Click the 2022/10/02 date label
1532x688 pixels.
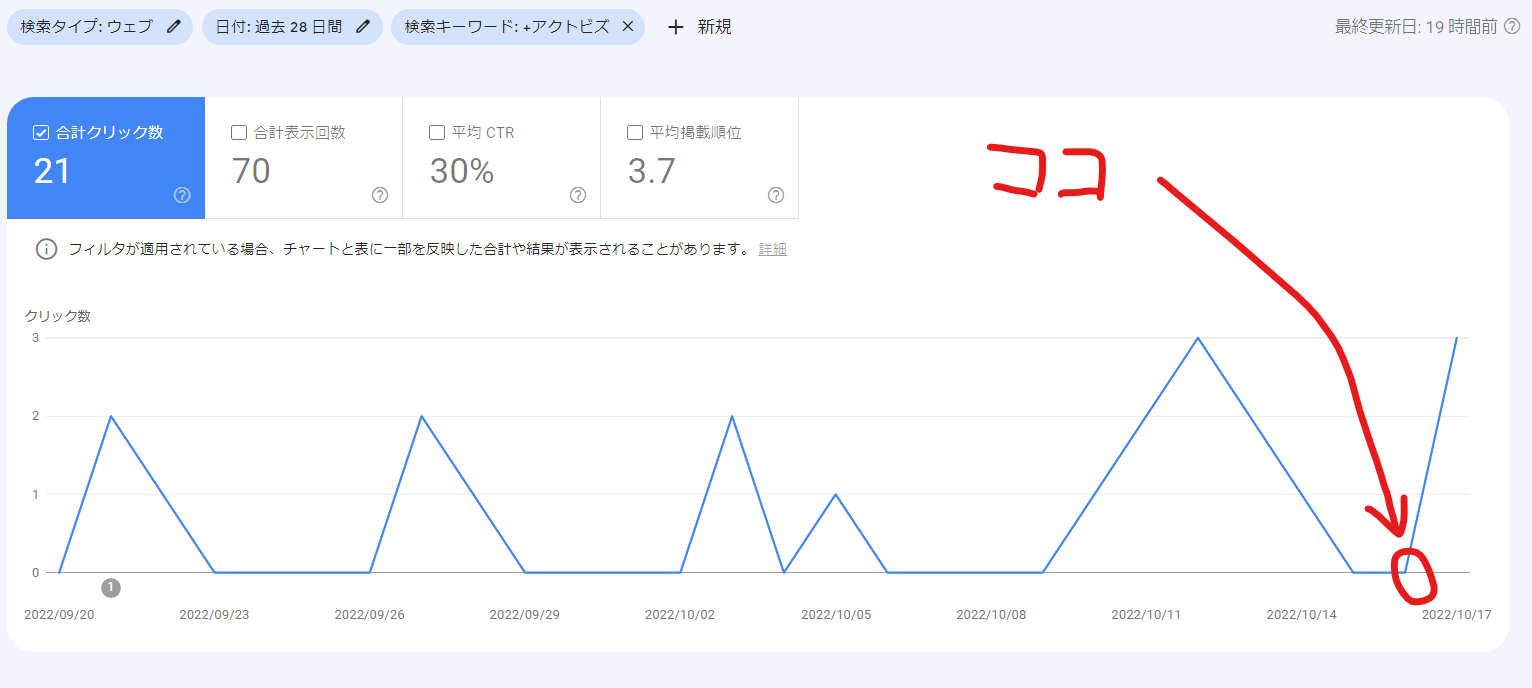coord(680,614)
